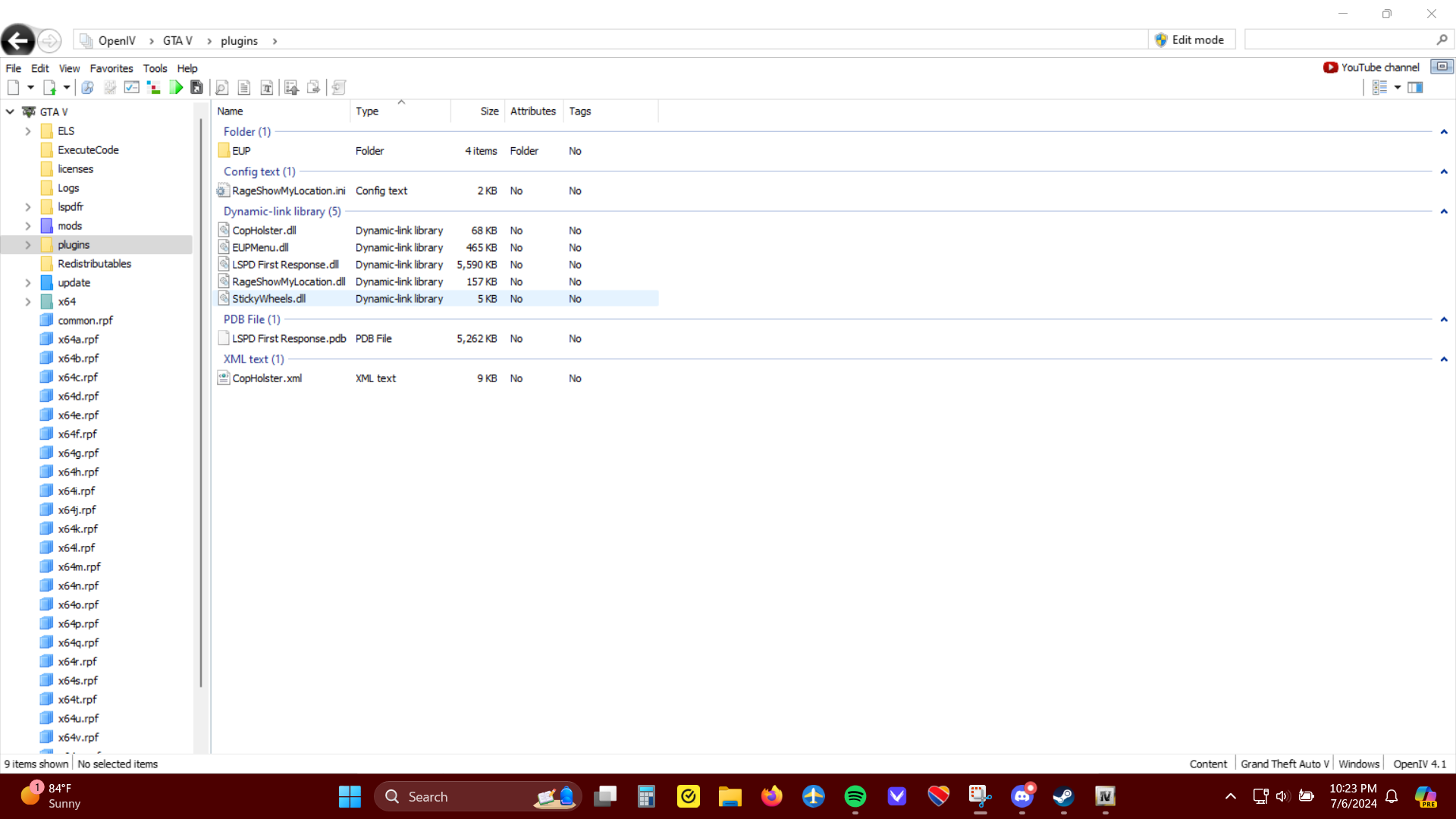Screen dimensions: 1456x819
Task: Expand the mods tree node
Action: (28, 226)
